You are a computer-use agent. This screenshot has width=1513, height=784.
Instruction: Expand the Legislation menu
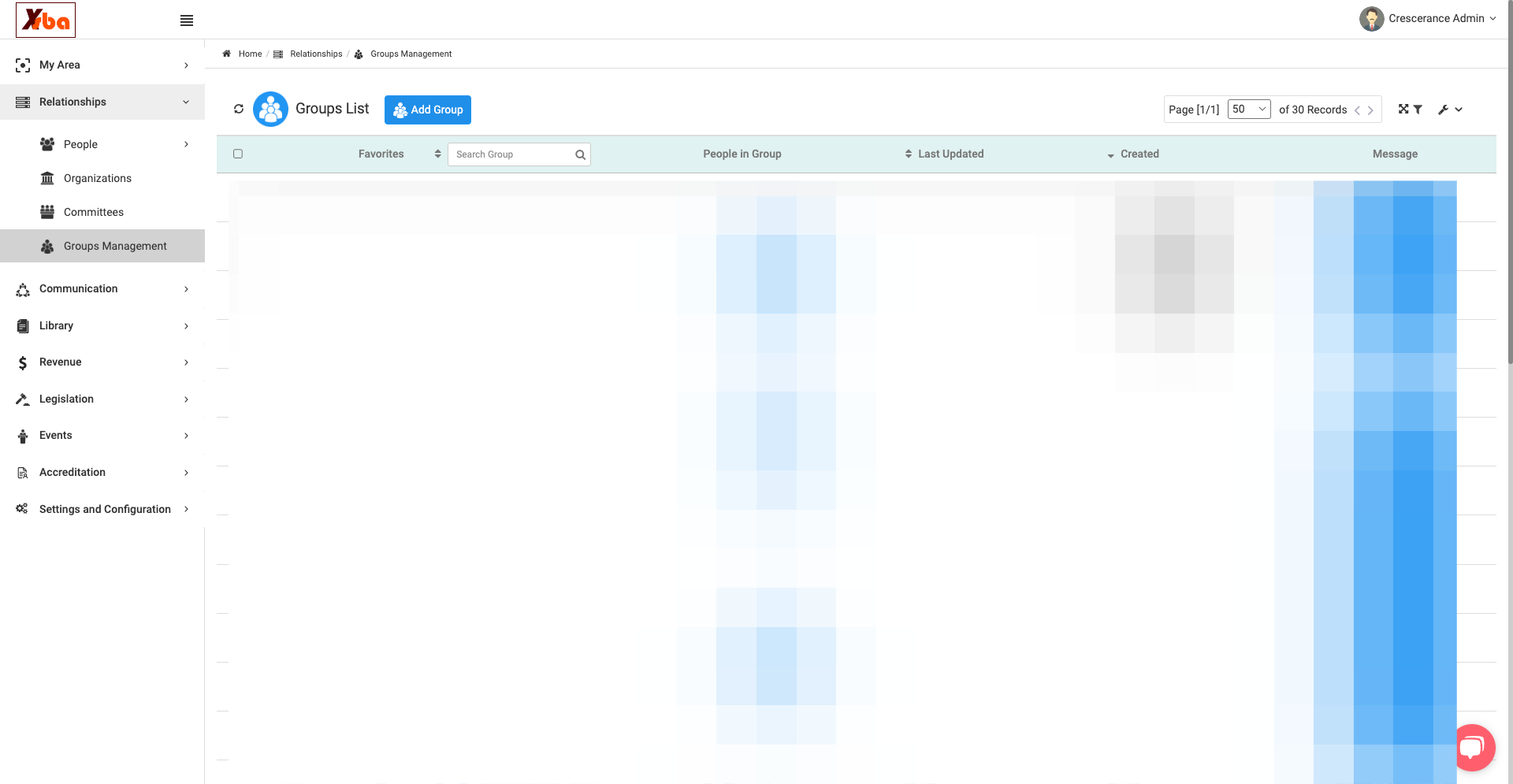pos(102,399)
